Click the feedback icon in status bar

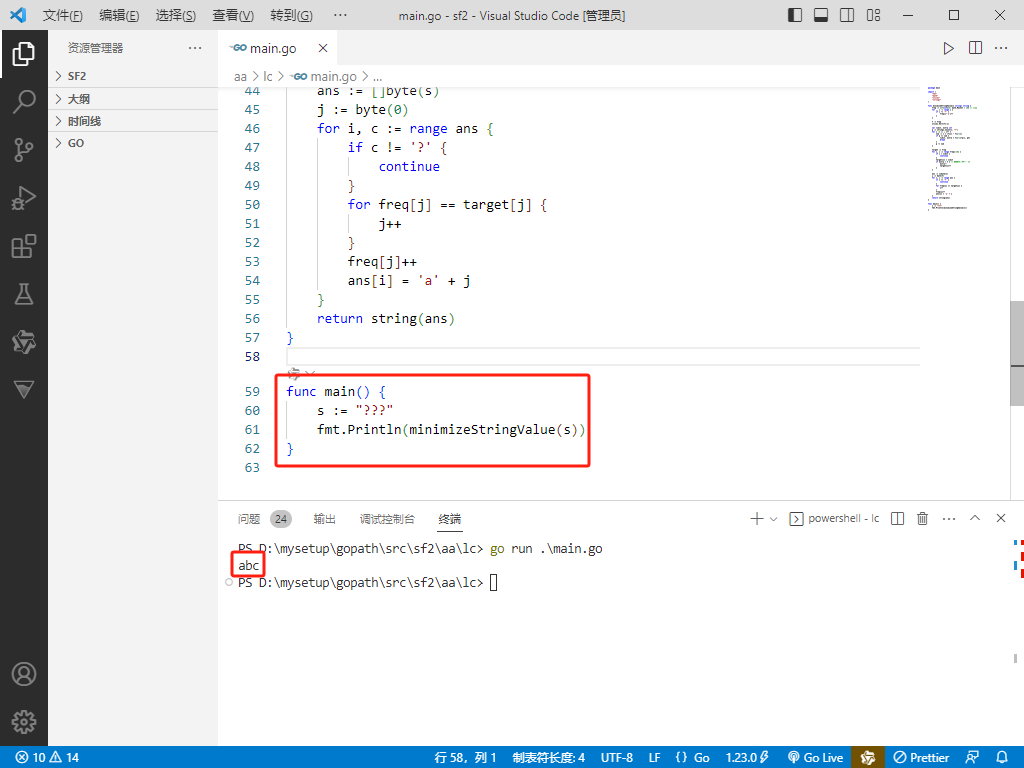click(972, 758)
